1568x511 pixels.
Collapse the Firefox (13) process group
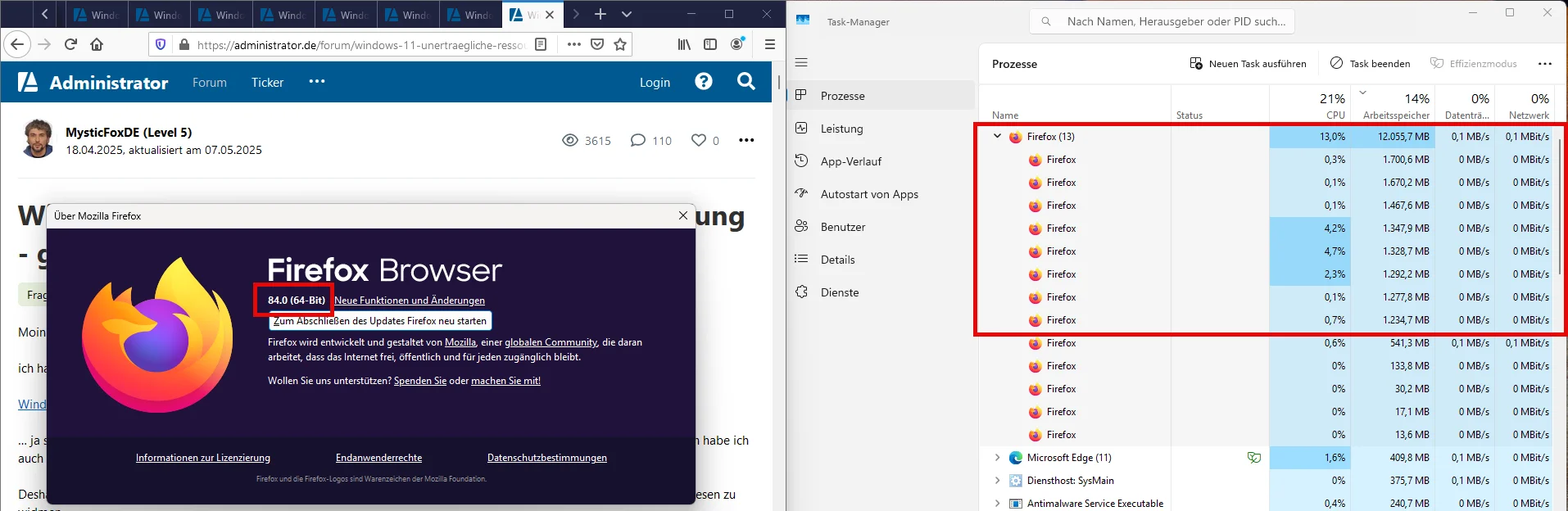pyautogui.click(x=997, y=137)
